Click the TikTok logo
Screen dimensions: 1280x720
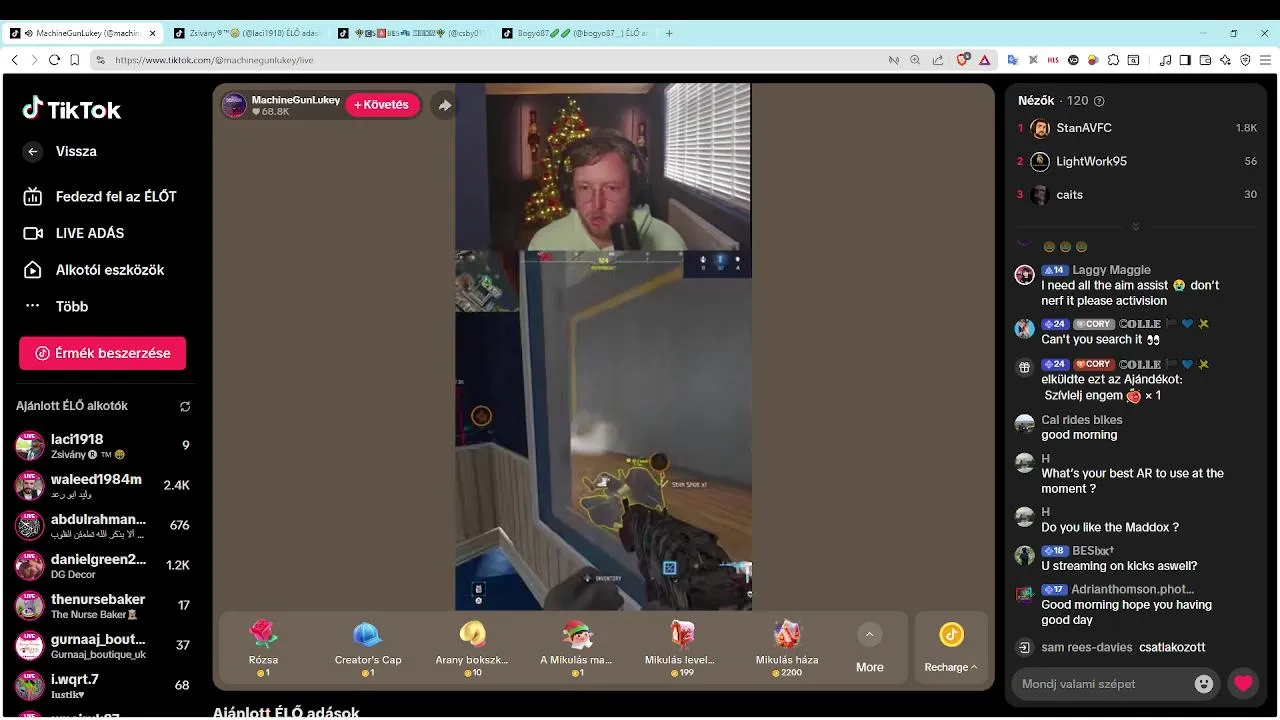(x=72, y=109)
